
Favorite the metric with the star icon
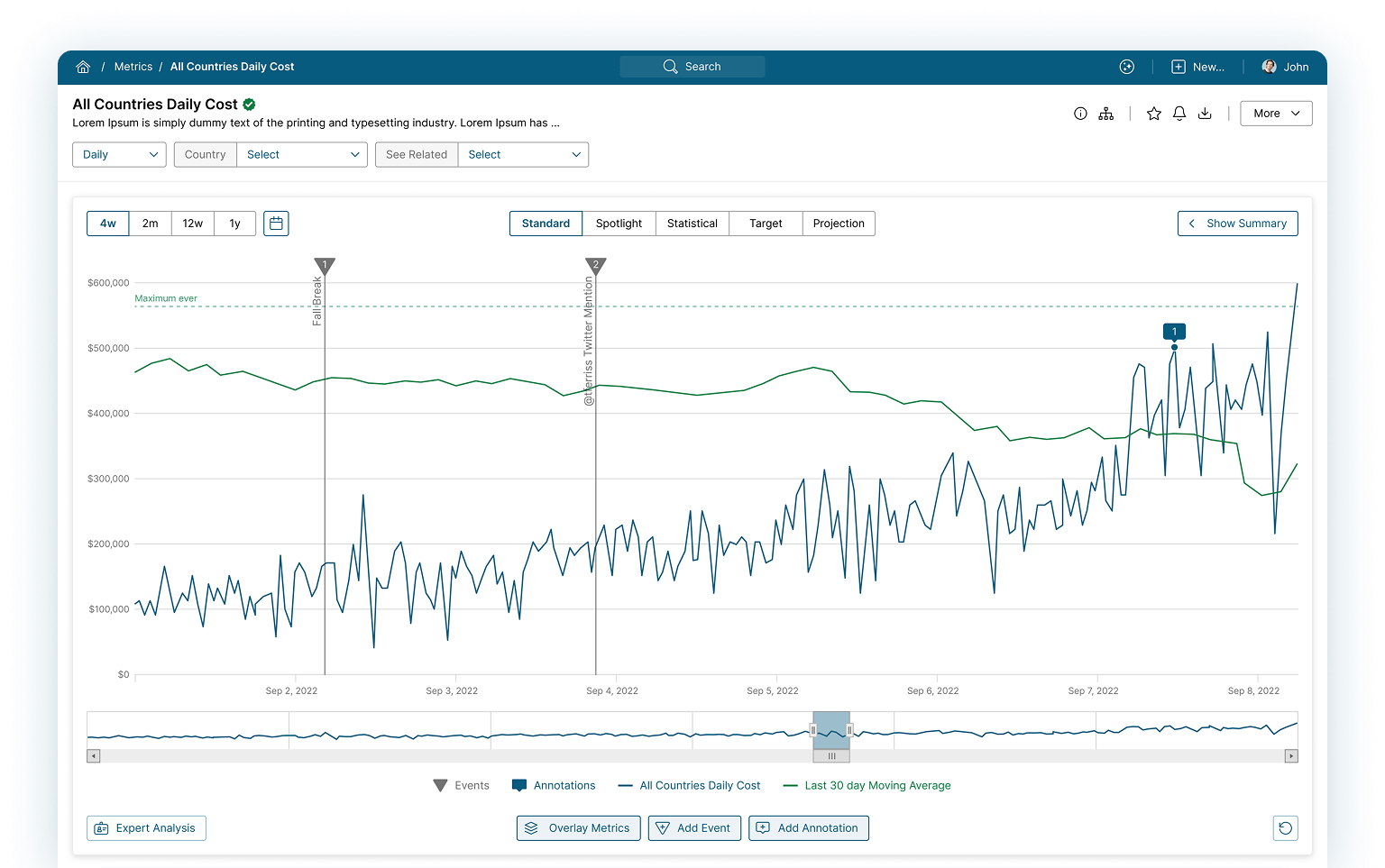[x=1154, y=113]
